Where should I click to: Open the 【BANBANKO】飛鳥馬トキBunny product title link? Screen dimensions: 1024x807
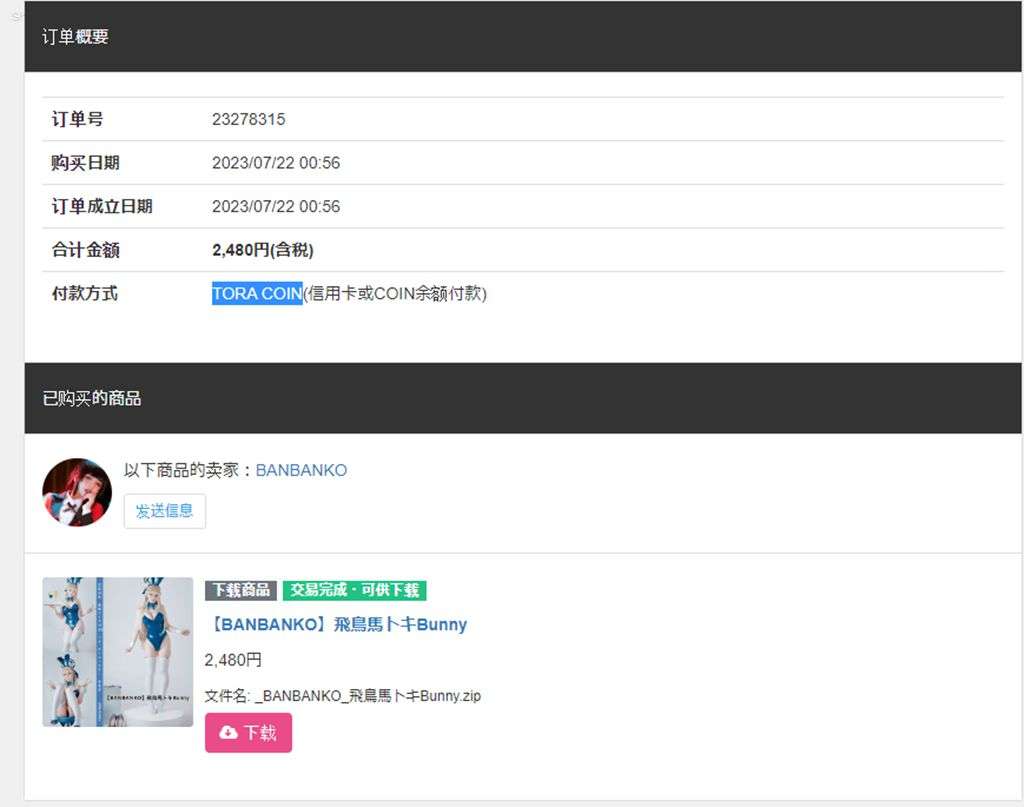pyautogui.click(x=336, y=624)
